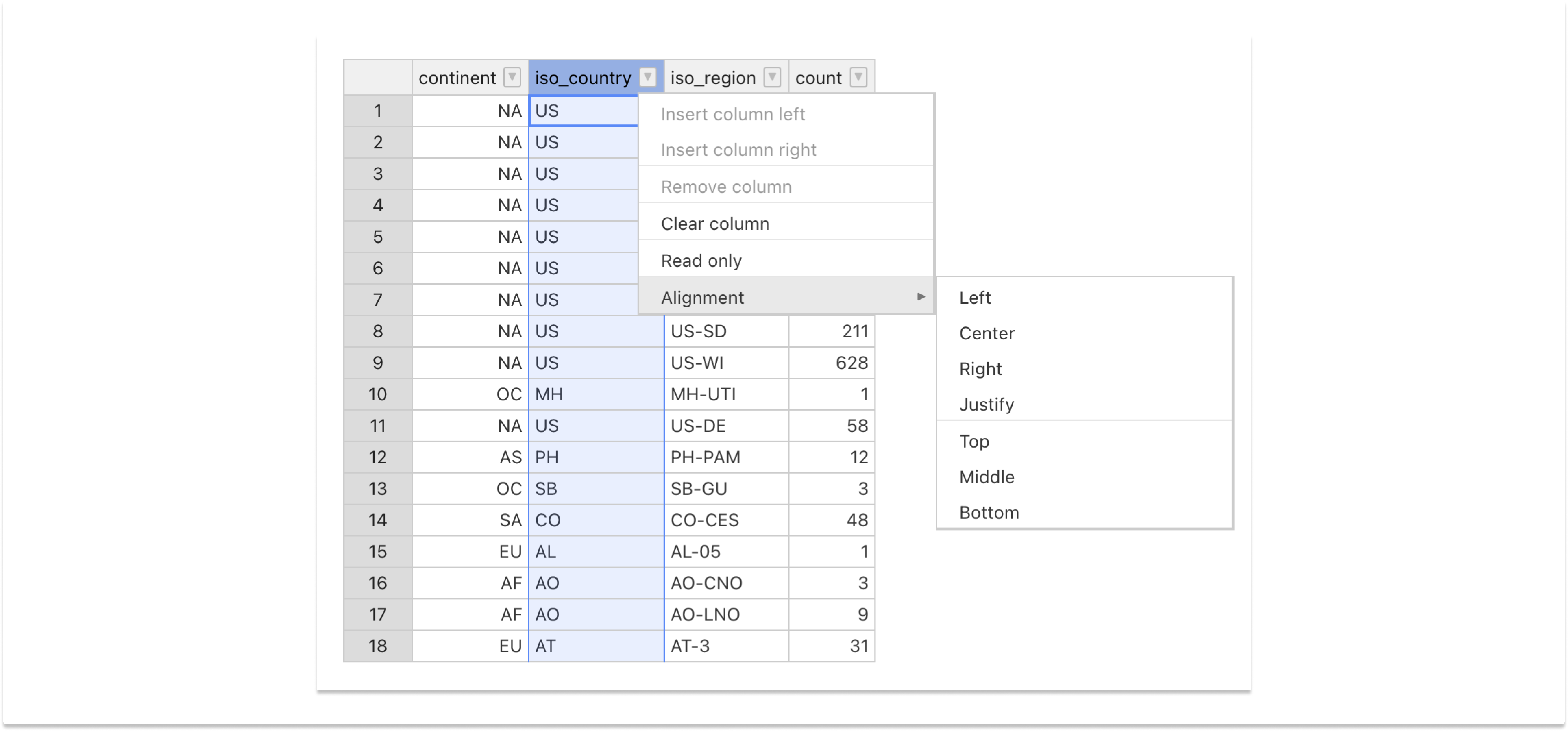The width and height of the screenshot is (1568, 731).
Task: Click the iso_country column header label
Action: tap(583, 78)
